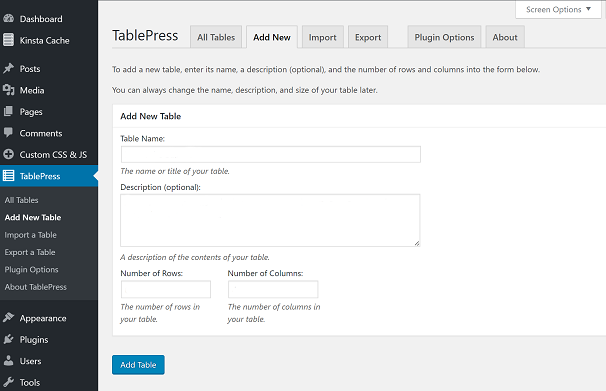Open the Users menu item
Screen dimensions: 606x391
(30, 361)
